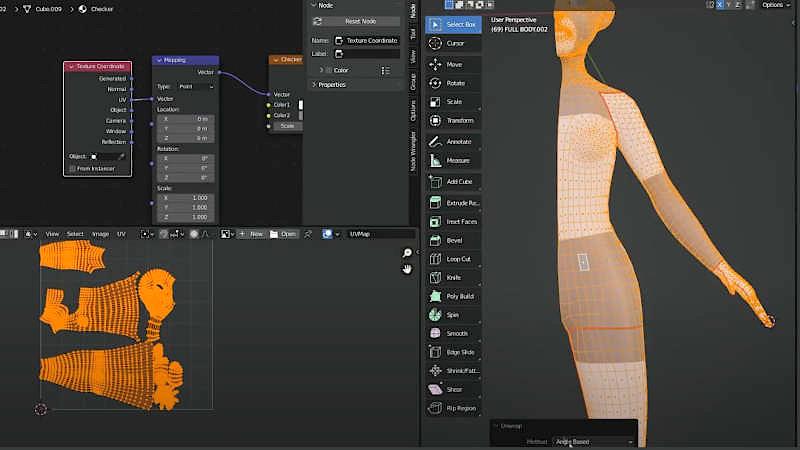This screenshot has width=800, height=450.
Task: Select the Select Box tool
Action: coord(453,24)
